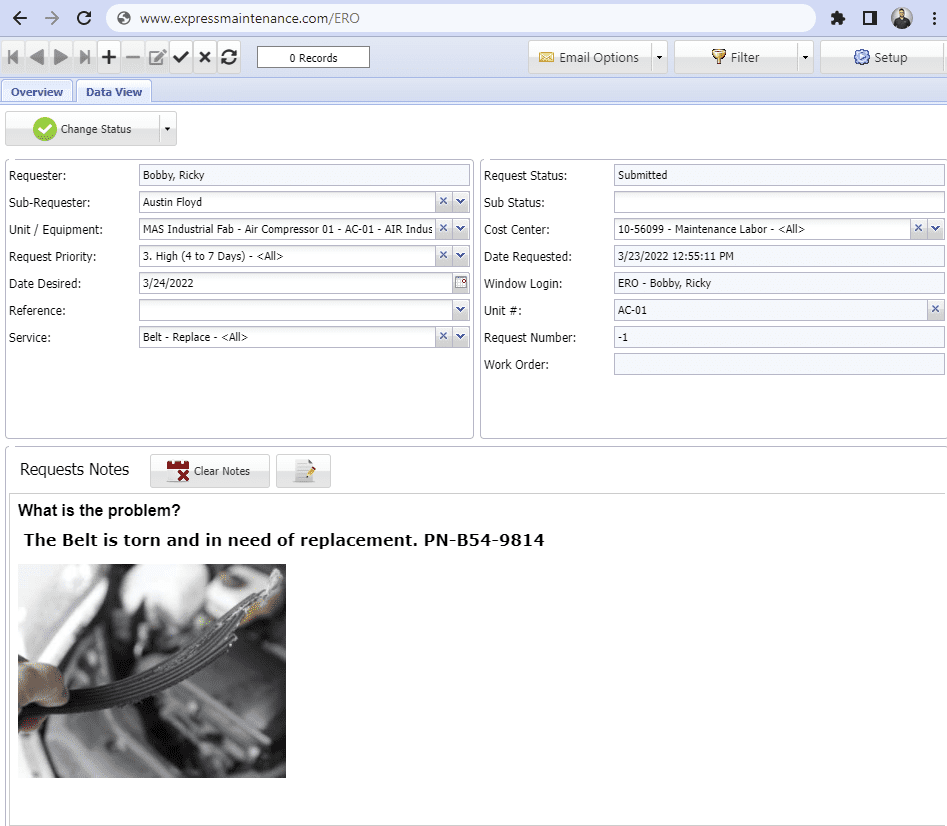
Task: Click the note text mentioning PN-B54-9814
Action: (284, 540)
